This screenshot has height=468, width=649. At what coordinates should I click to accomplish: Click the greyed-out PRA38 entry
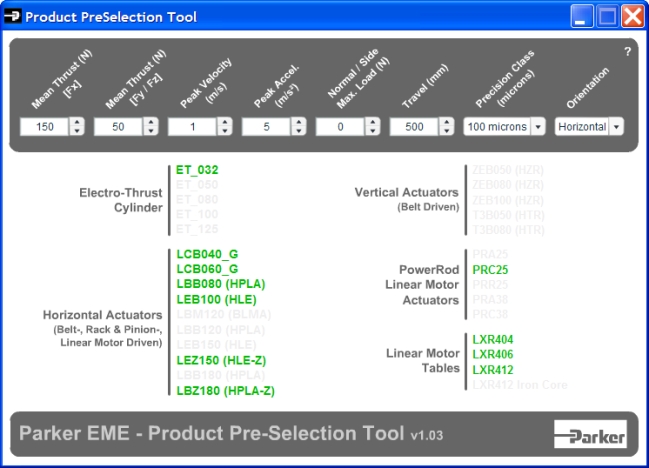pos(490,300)
